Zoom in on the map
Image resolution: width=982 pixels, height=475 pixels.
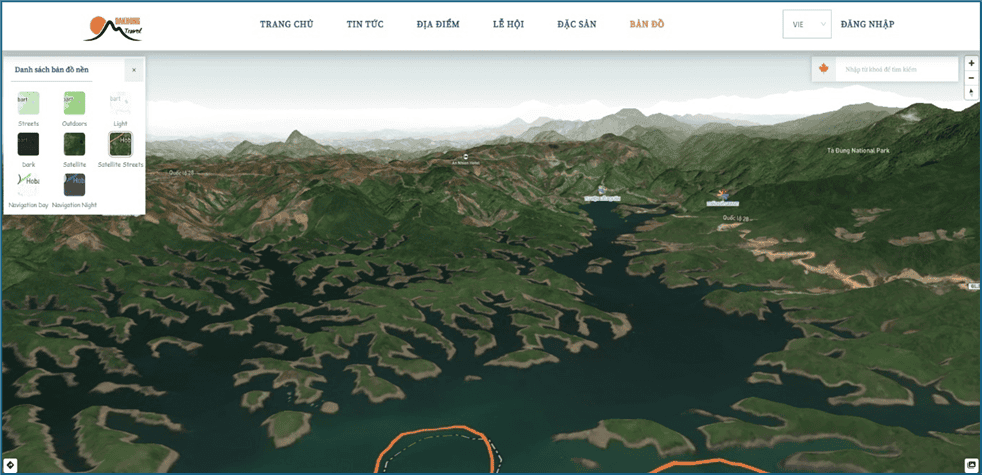[x=971, y=63]
